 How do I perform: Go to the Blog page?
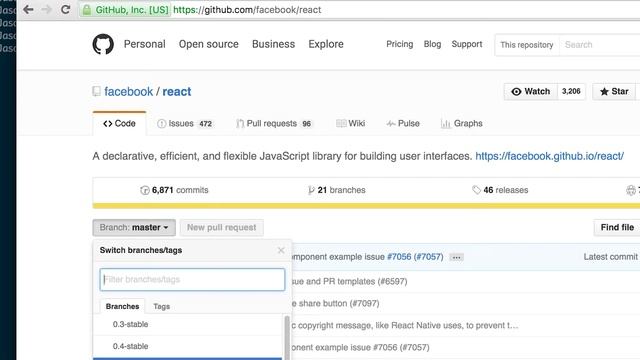(432, 44)
